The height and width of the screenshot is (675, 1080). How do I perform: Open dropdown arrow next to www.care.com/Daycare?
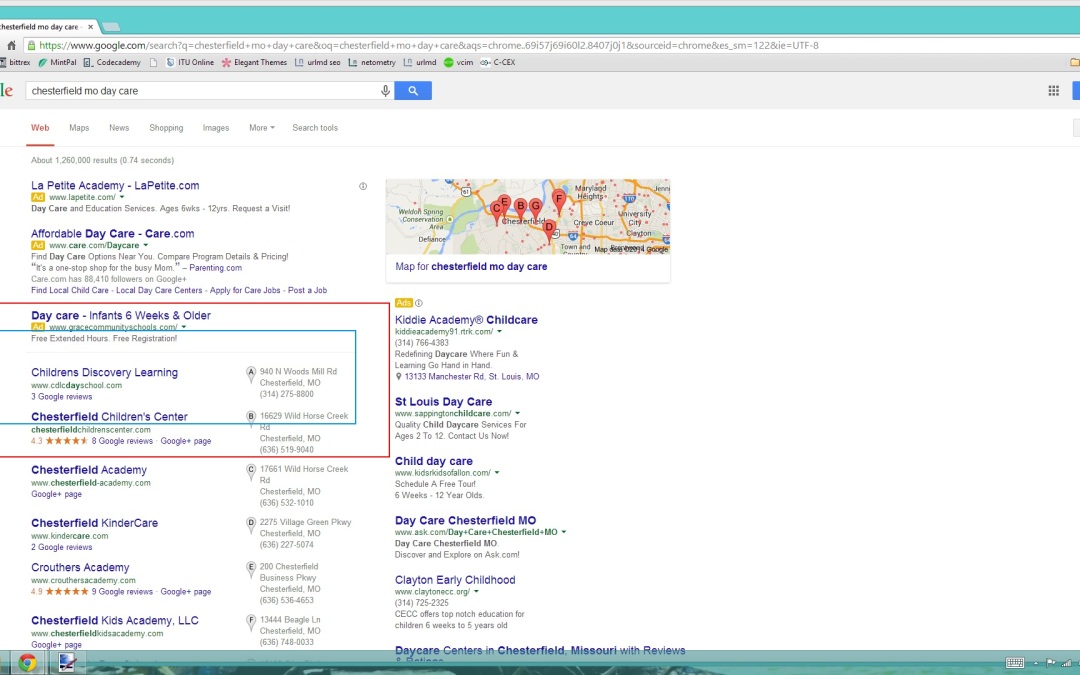click(x=145, y=245)
